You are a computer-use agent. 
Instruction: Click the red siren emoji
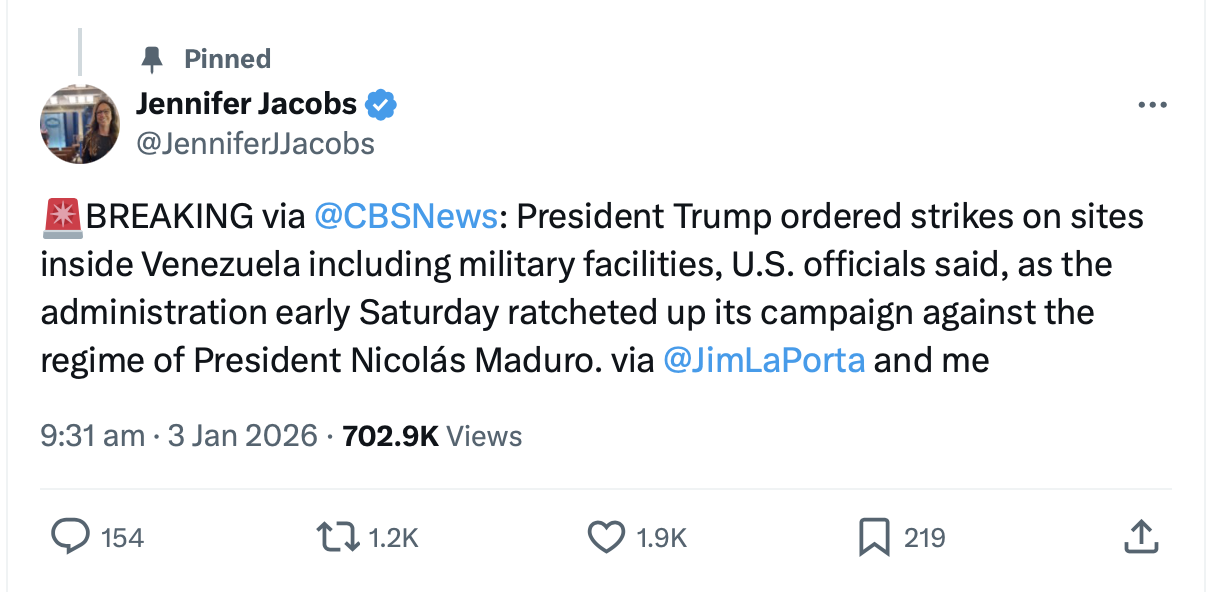(x=62, y=217)
